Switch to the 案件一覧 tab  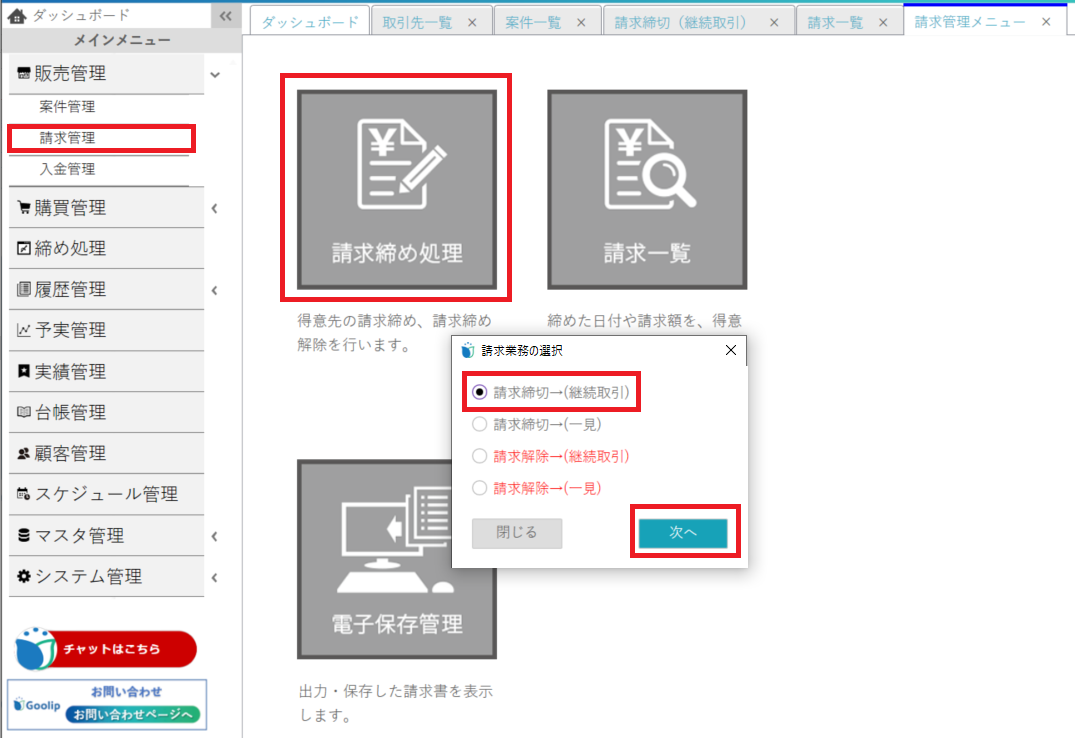[532, 22]
